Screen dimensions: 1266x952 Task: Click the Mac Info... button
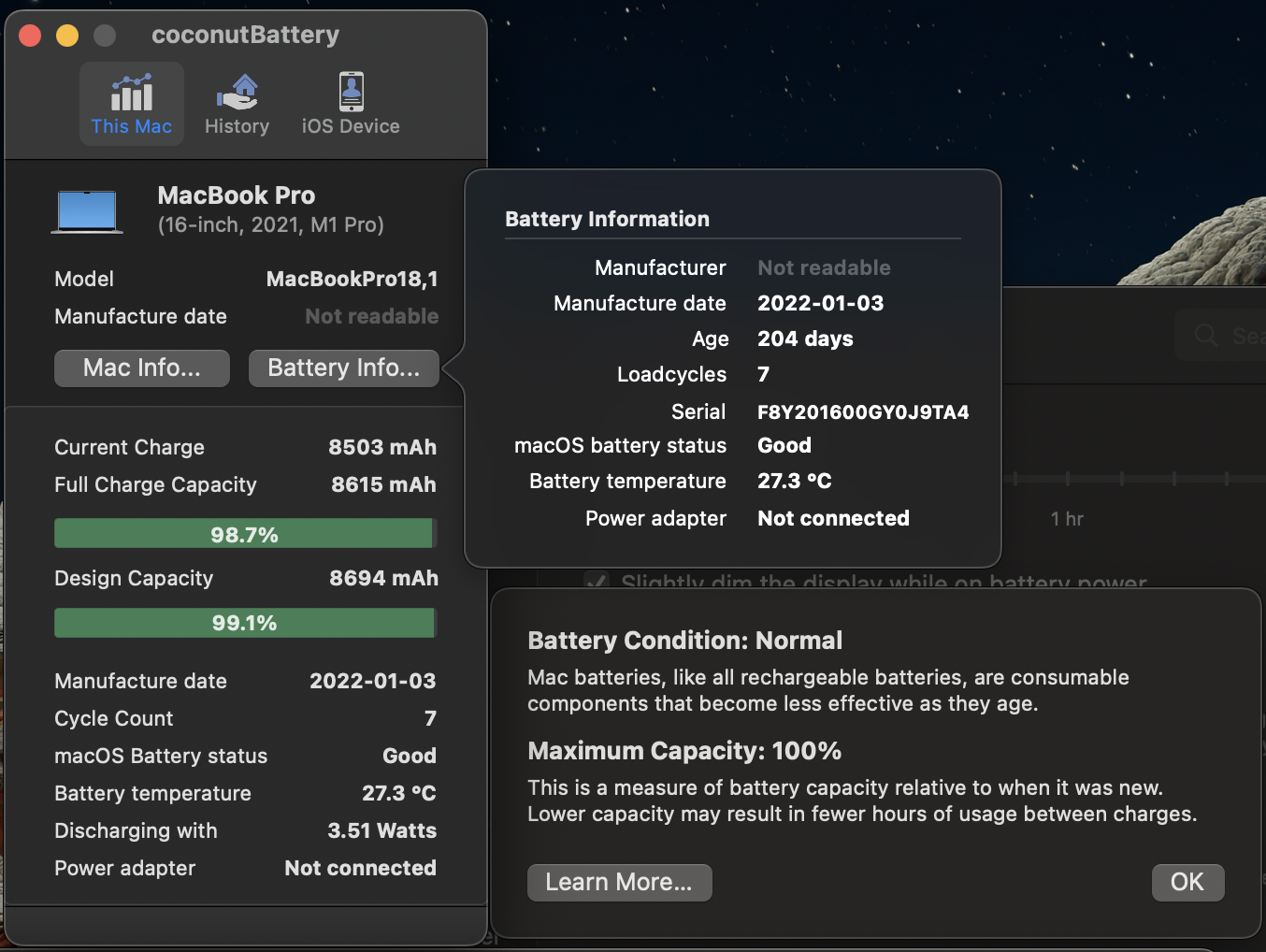click(142, 368)
